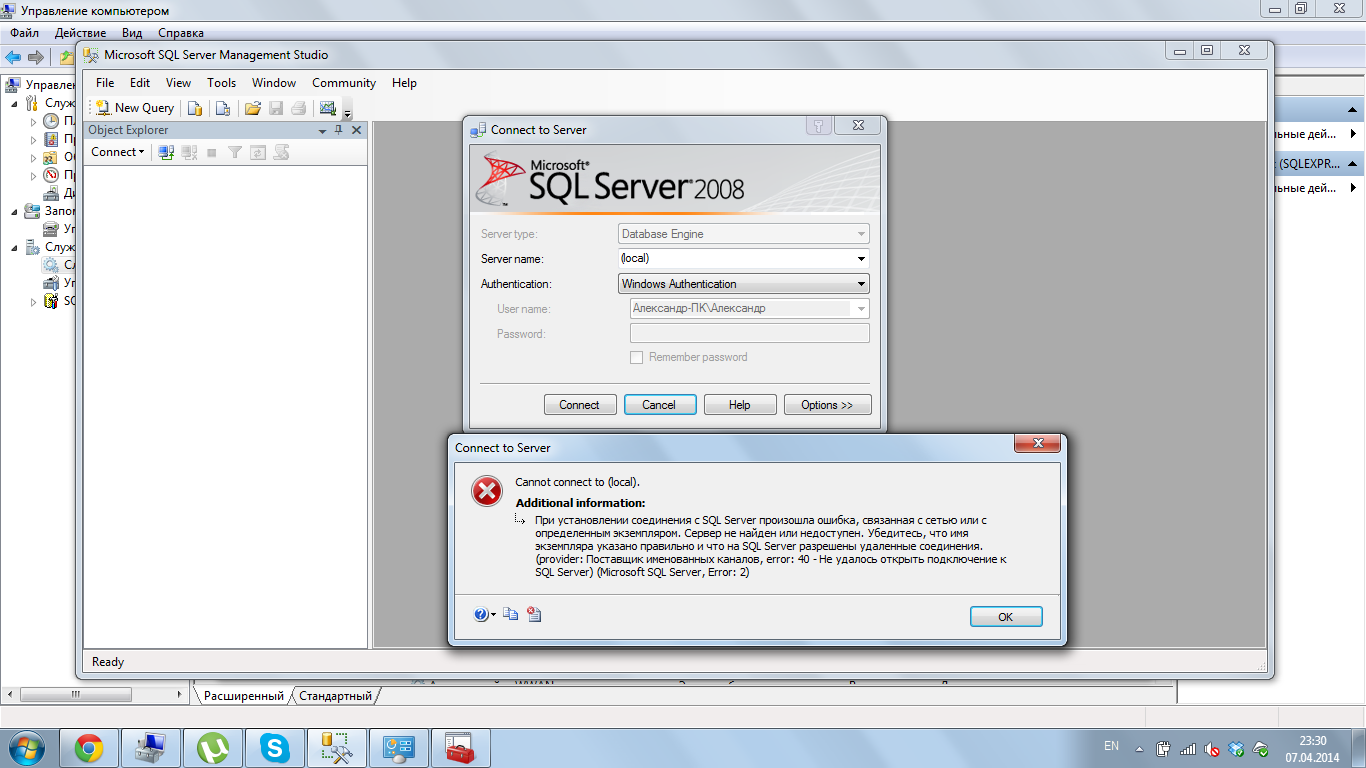Expand the clock-icon tree node in Управление компьютером
Viewport: 1366px width, 768px height.
point(33,121)
